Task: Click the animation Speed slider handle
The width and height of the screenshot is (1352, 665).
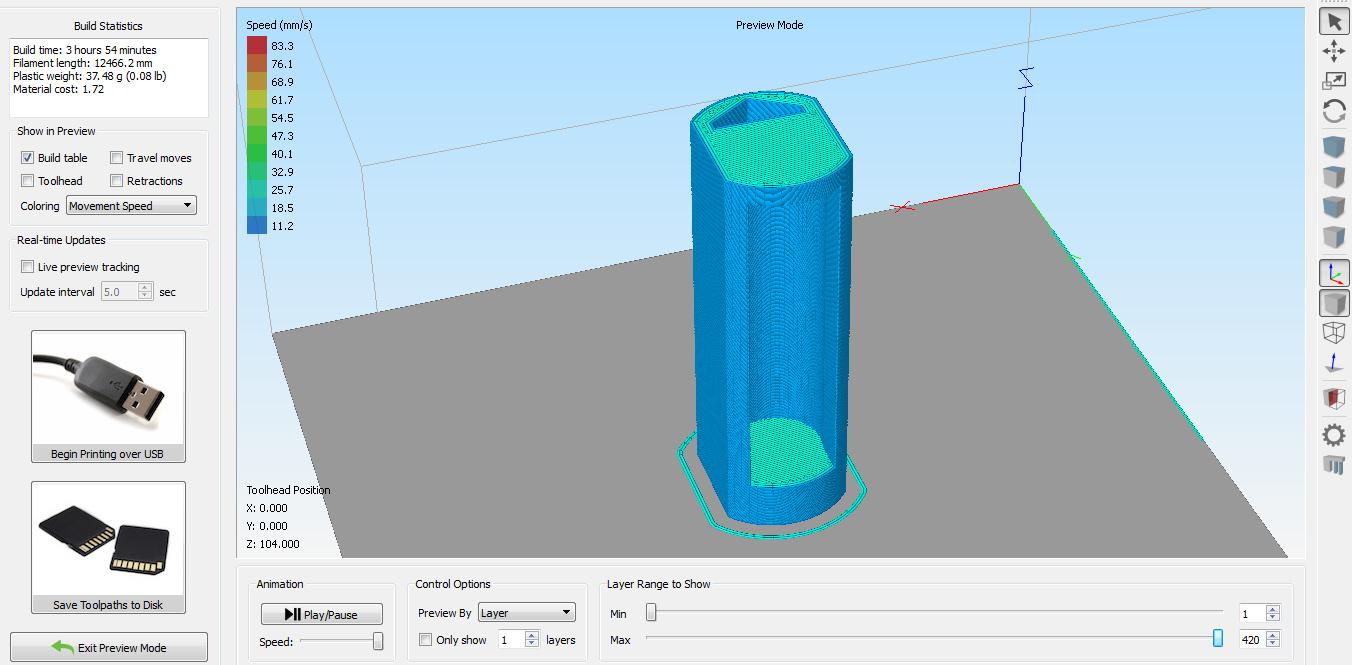Action: tap(378, 642)
